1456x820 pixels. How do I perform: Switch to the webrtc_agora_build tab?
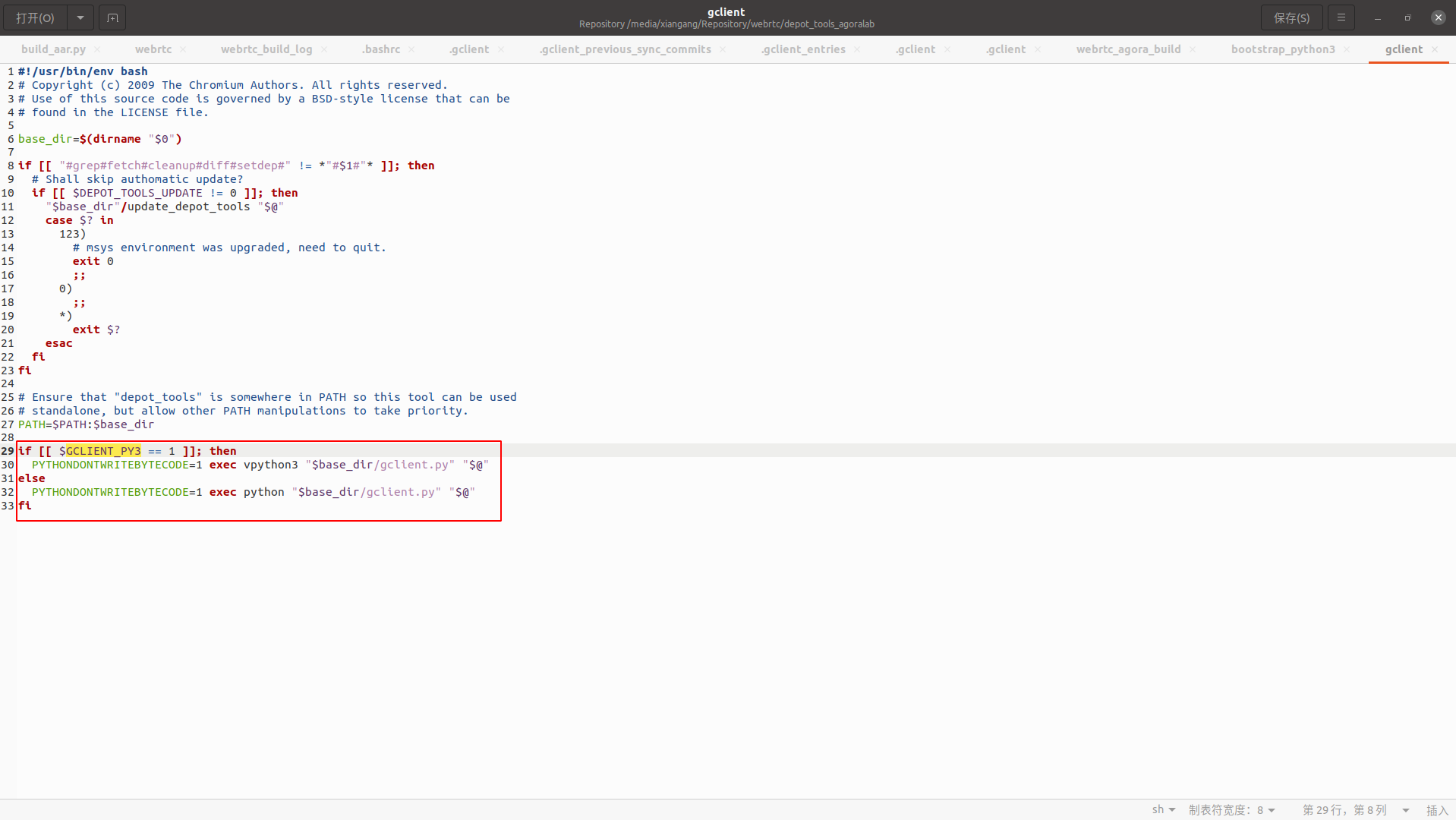tap(1128, 49)
